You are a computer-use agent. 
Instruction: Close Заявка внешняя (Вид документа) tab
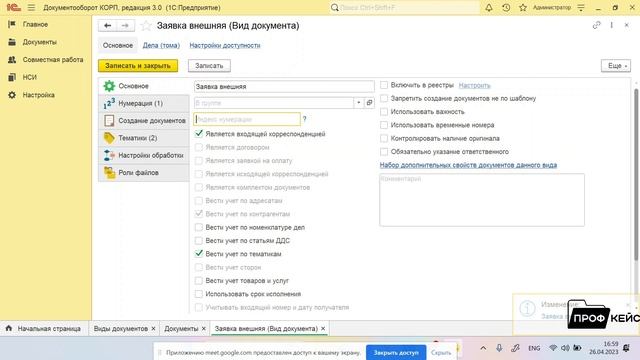[x=323, y=329]
